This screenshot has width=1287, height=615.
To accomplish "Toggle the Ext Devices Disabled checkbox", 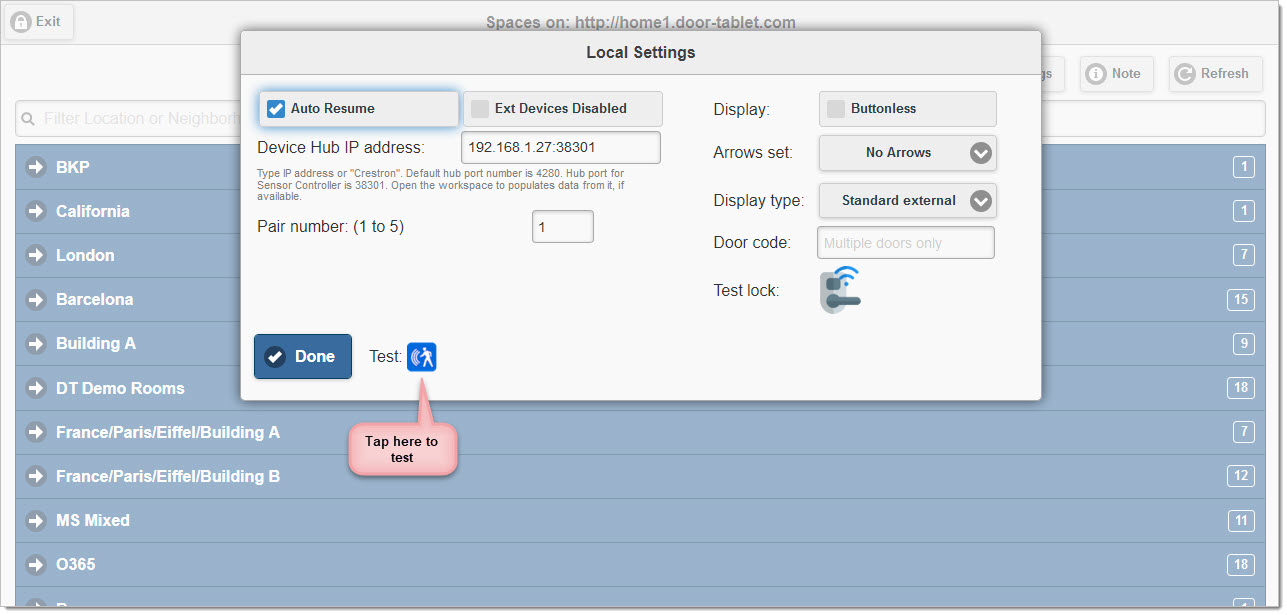I will coord(481,109).
